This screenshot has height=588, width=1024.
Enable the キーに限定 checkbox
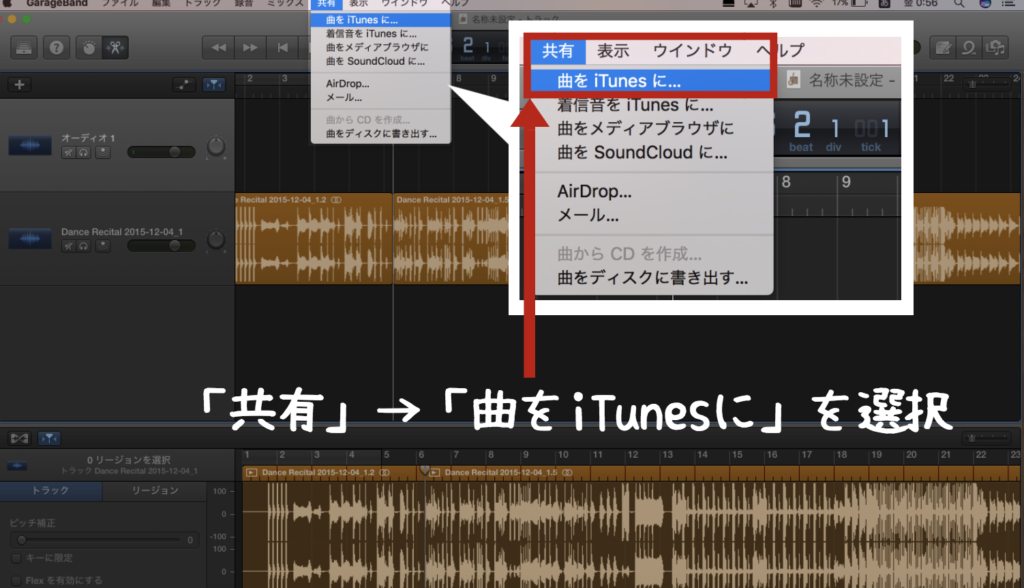point(16,558)
